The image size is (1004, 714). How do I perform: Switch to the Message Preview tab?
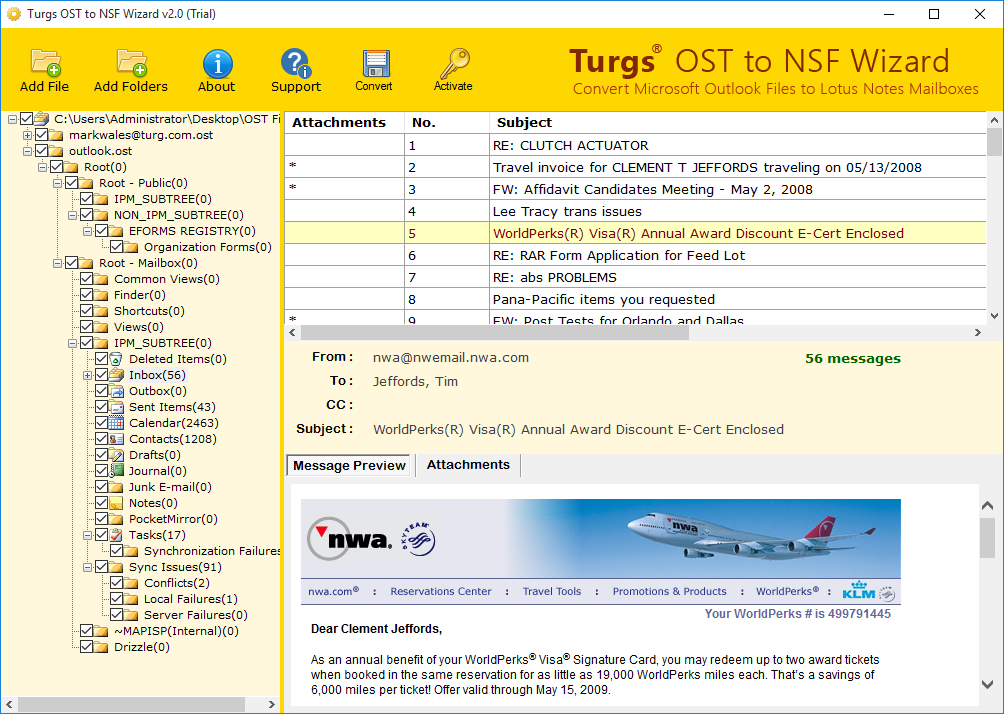pos(349,466)
